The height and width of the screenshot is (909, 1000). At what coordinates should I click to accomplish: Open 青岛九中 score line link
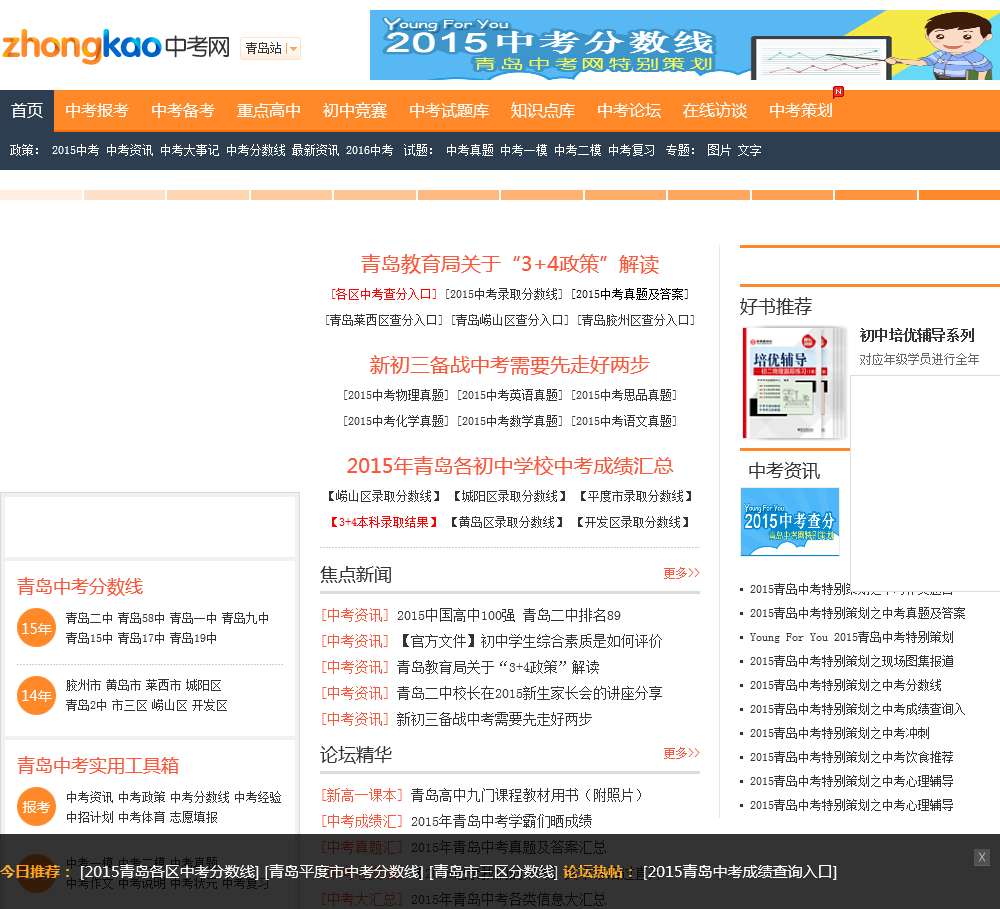click(x=245, y=618)
